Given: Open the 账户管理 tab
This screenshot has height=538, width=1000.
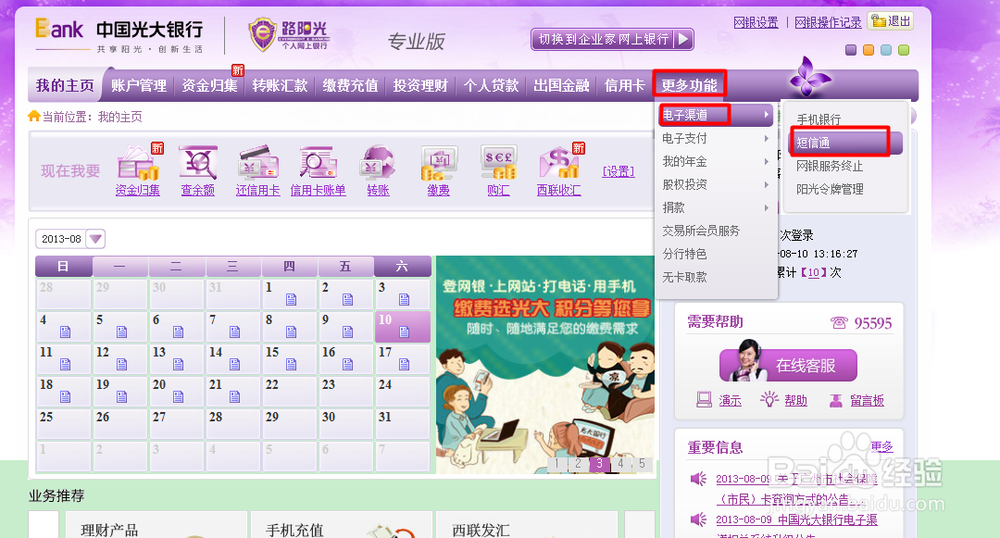Looking at the screenshot, I should (x=138, y=85).
